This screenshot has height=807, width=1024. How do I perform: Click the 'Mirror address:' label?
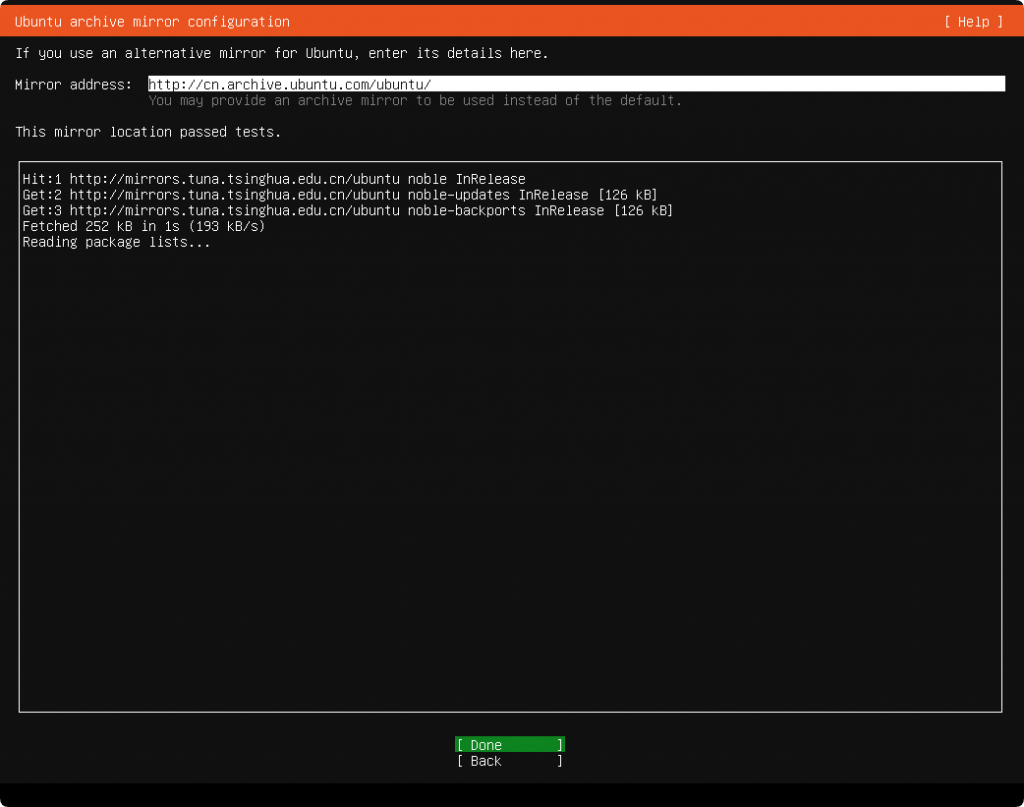73,85
